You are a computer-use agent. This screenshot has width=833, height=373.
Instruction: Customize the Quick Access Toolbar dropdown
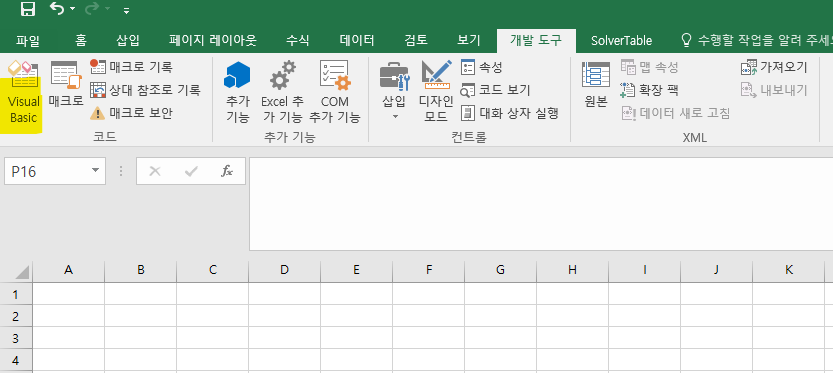pyautogui.click(x=126, y=10)
